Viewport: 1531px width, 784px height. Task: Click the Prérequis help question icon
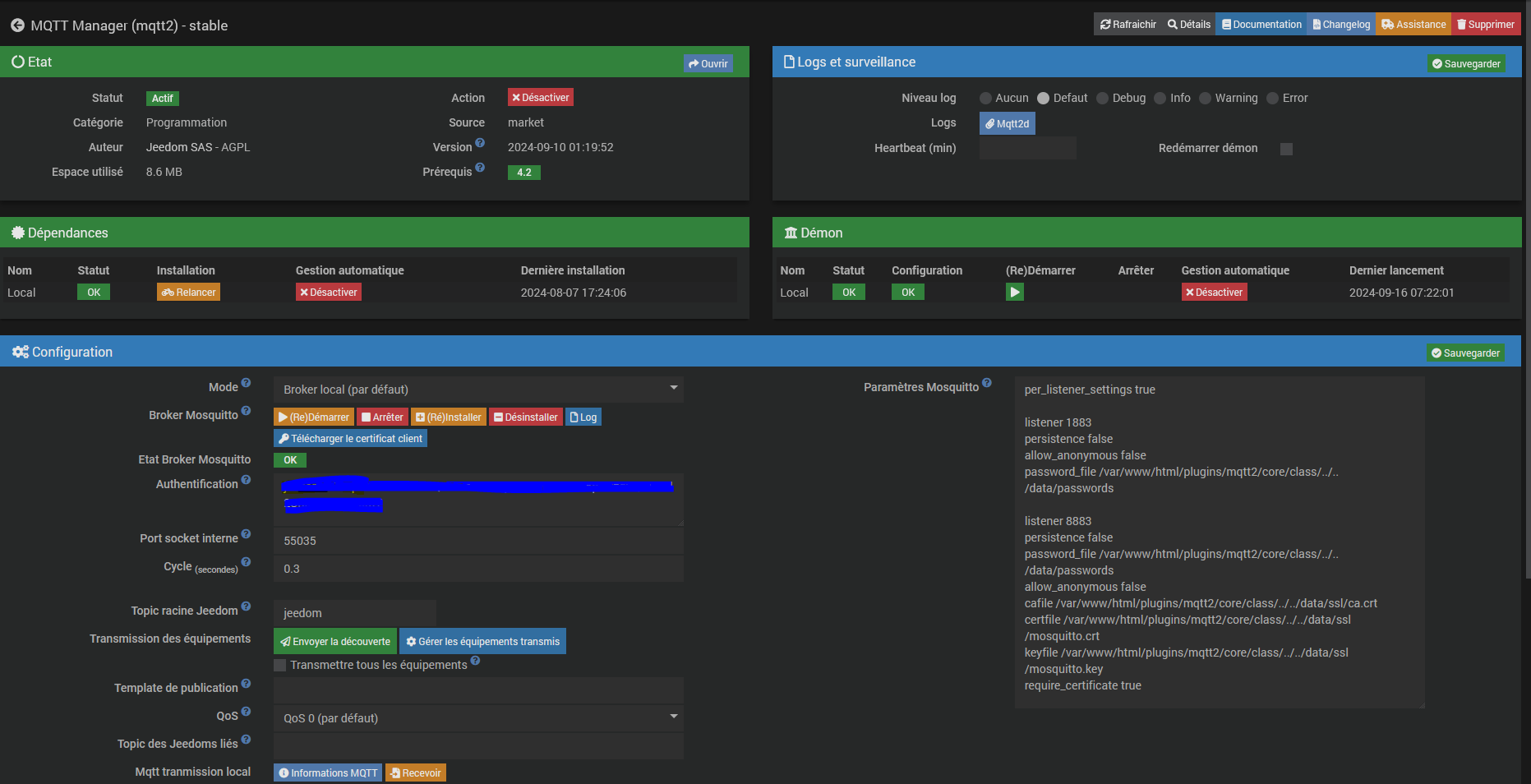480,168
